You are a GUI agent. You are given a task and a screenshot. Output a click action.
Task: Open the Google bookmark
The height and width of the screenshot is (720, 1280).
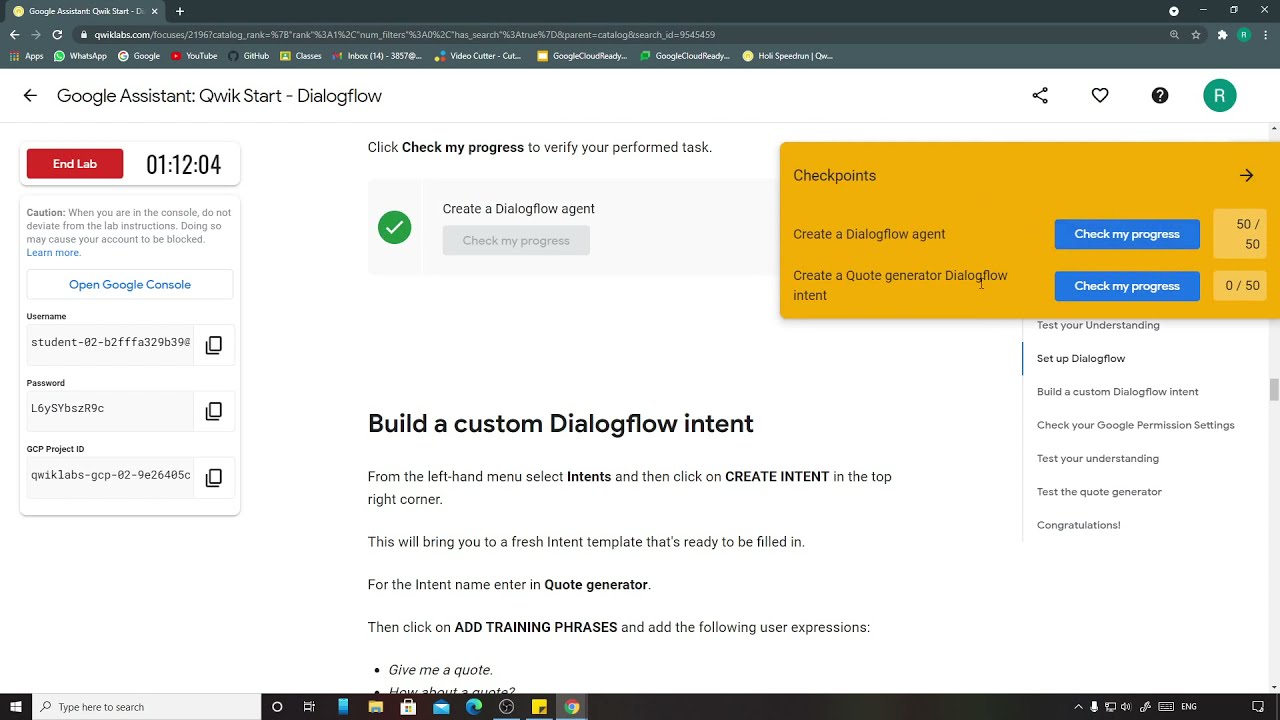(139, 56)
